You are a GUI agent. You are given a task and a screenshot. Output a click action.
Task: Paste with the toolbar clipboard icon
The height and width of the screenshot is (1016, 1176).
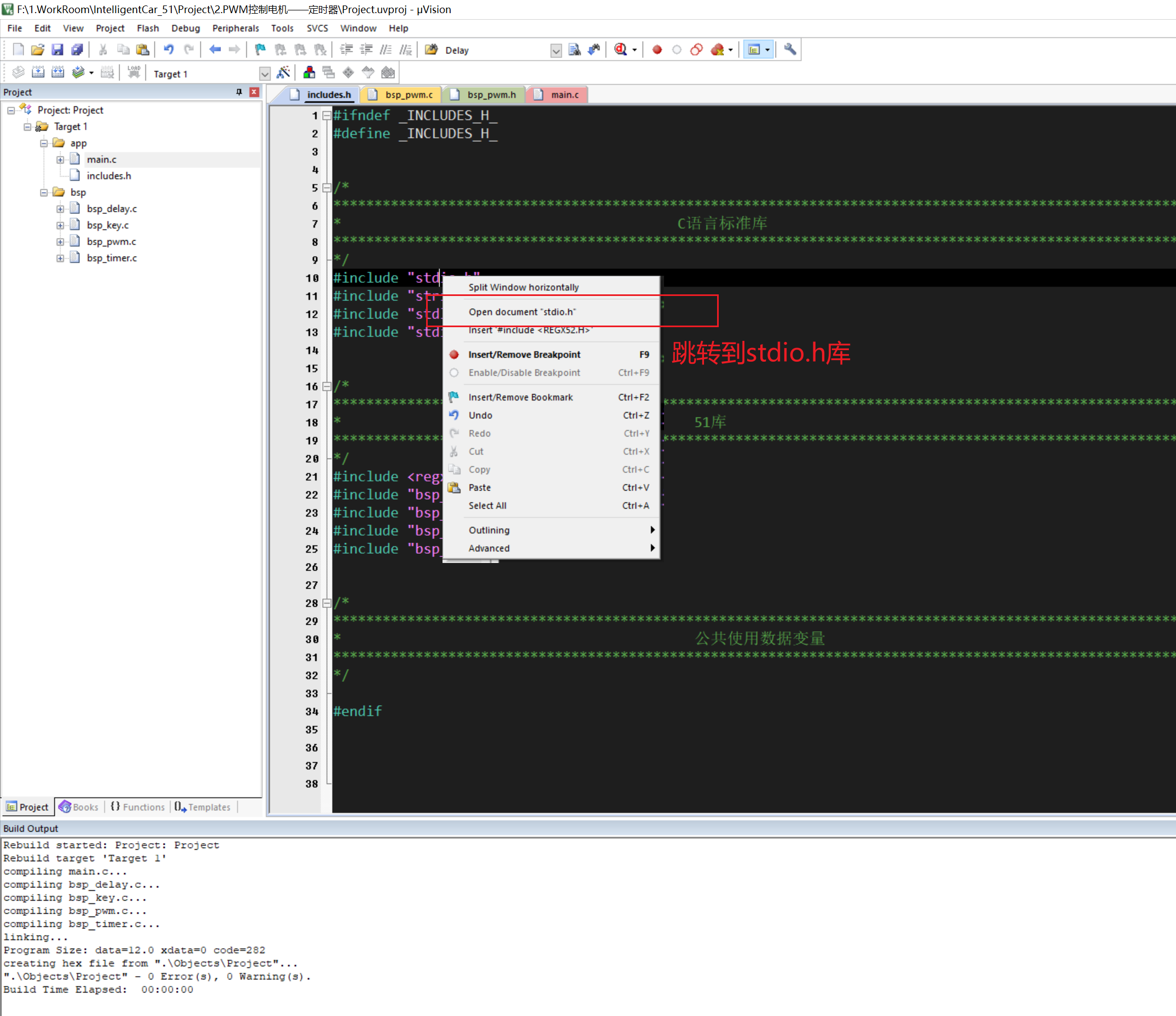point(143,50)
